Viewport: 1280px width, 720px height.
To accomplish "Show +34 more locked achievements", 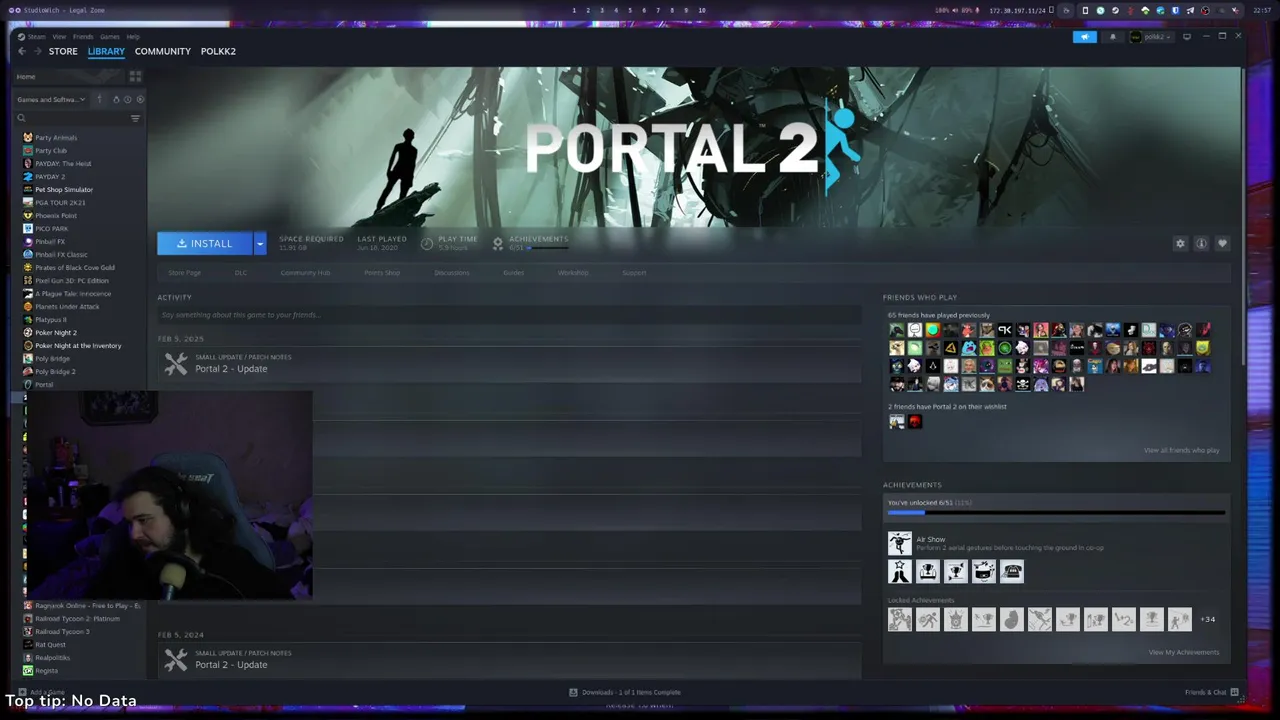I will pos(1208,619).
